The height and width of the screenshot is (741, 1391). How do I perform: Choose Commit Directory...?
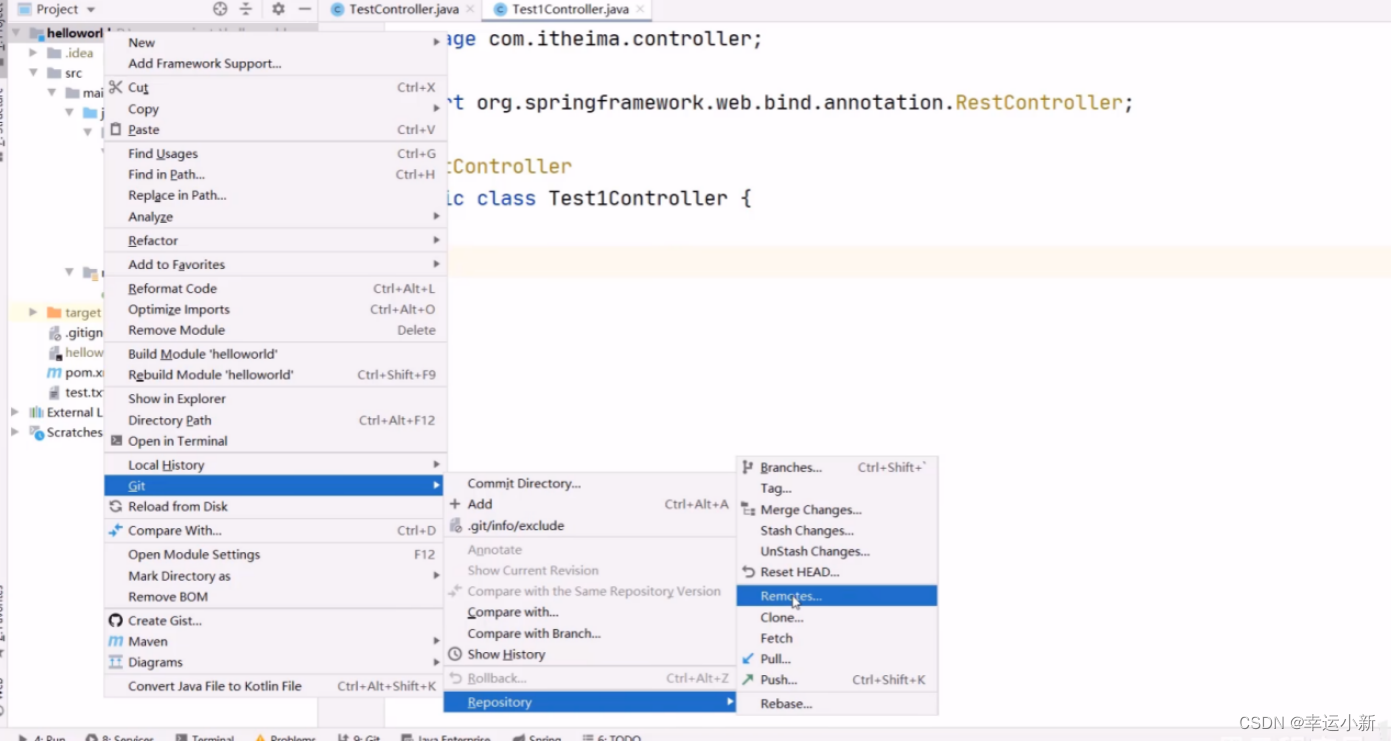590,483
